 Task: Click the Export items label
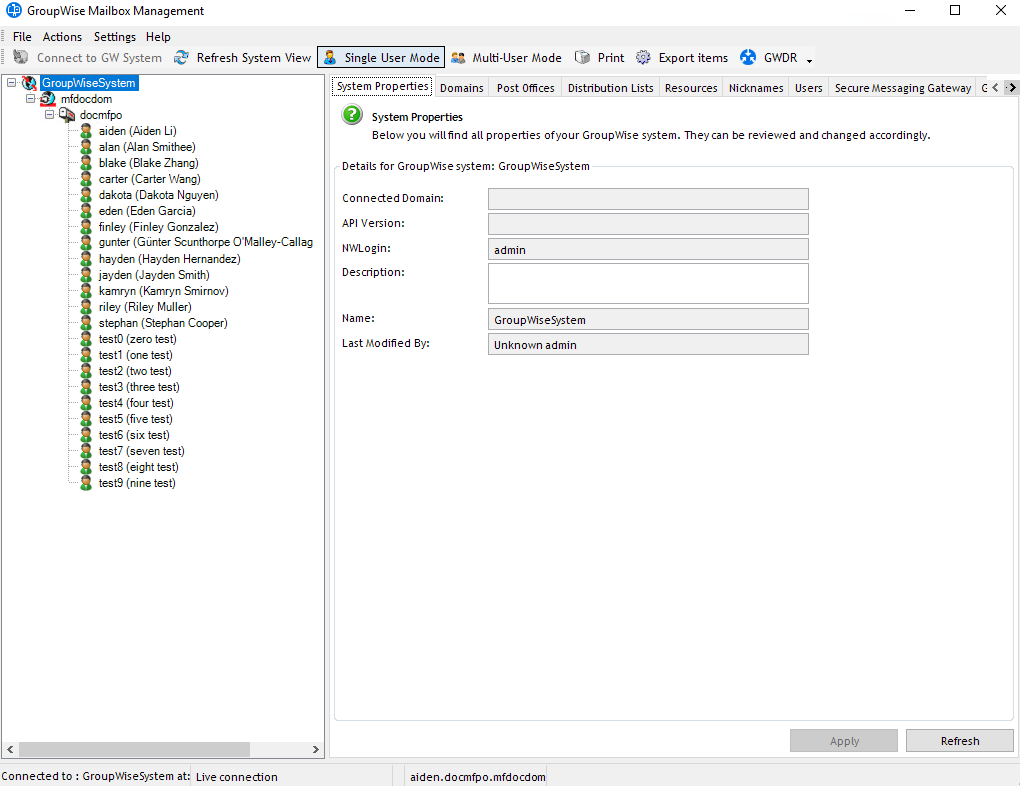(693, 58)
